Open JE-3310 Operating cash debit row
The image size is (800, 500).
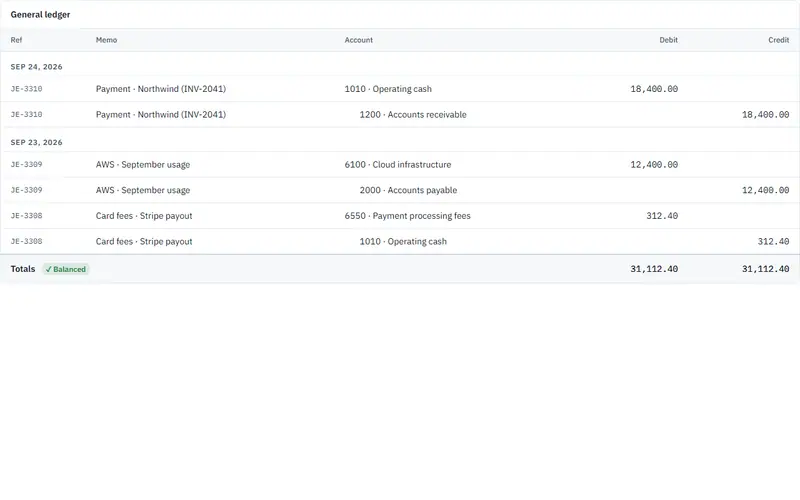pyautogui.click(x=400, y=89)
